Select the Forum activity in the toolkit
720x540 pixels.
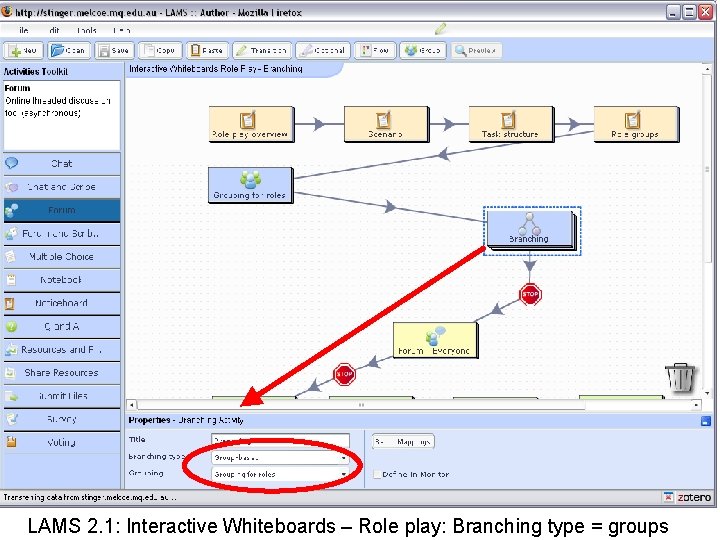62,210
